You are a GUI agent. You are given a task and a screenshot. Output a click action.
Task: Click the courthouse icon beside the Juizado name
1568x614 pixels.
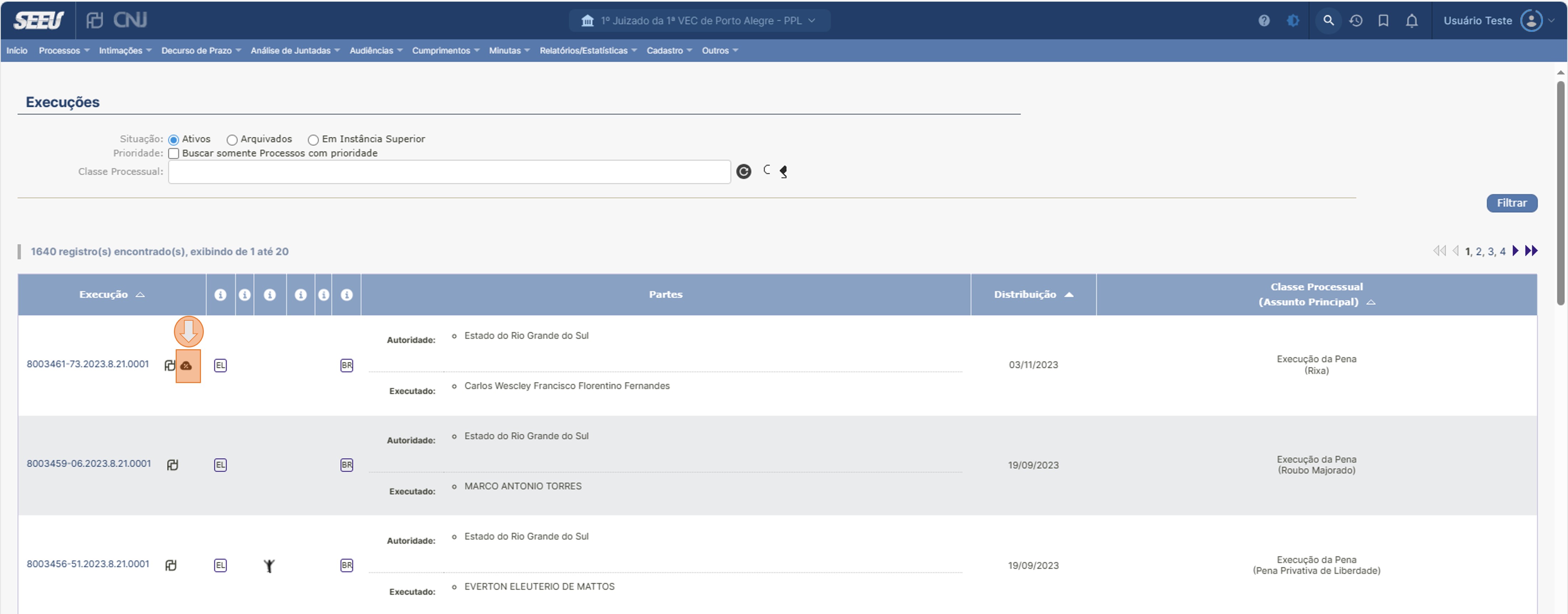point(587,21)
